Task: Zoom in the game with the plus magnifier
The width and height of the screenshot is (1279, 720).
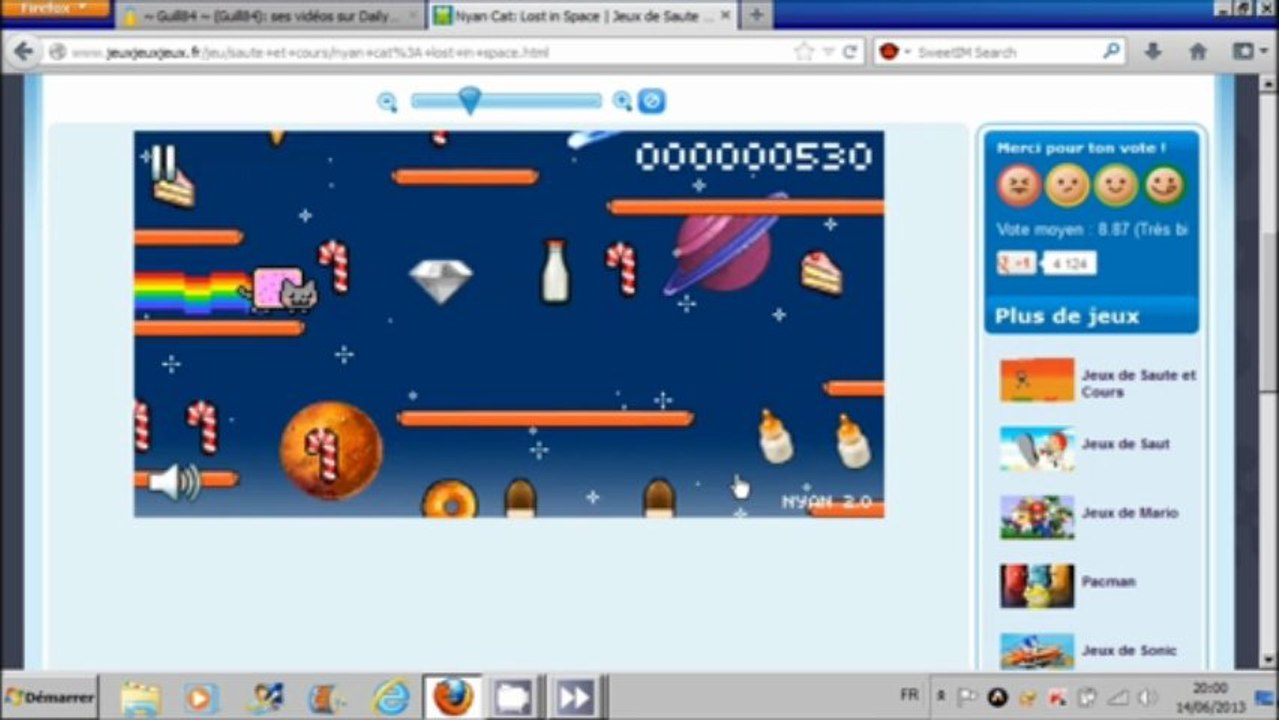Action: coord(622,101)
